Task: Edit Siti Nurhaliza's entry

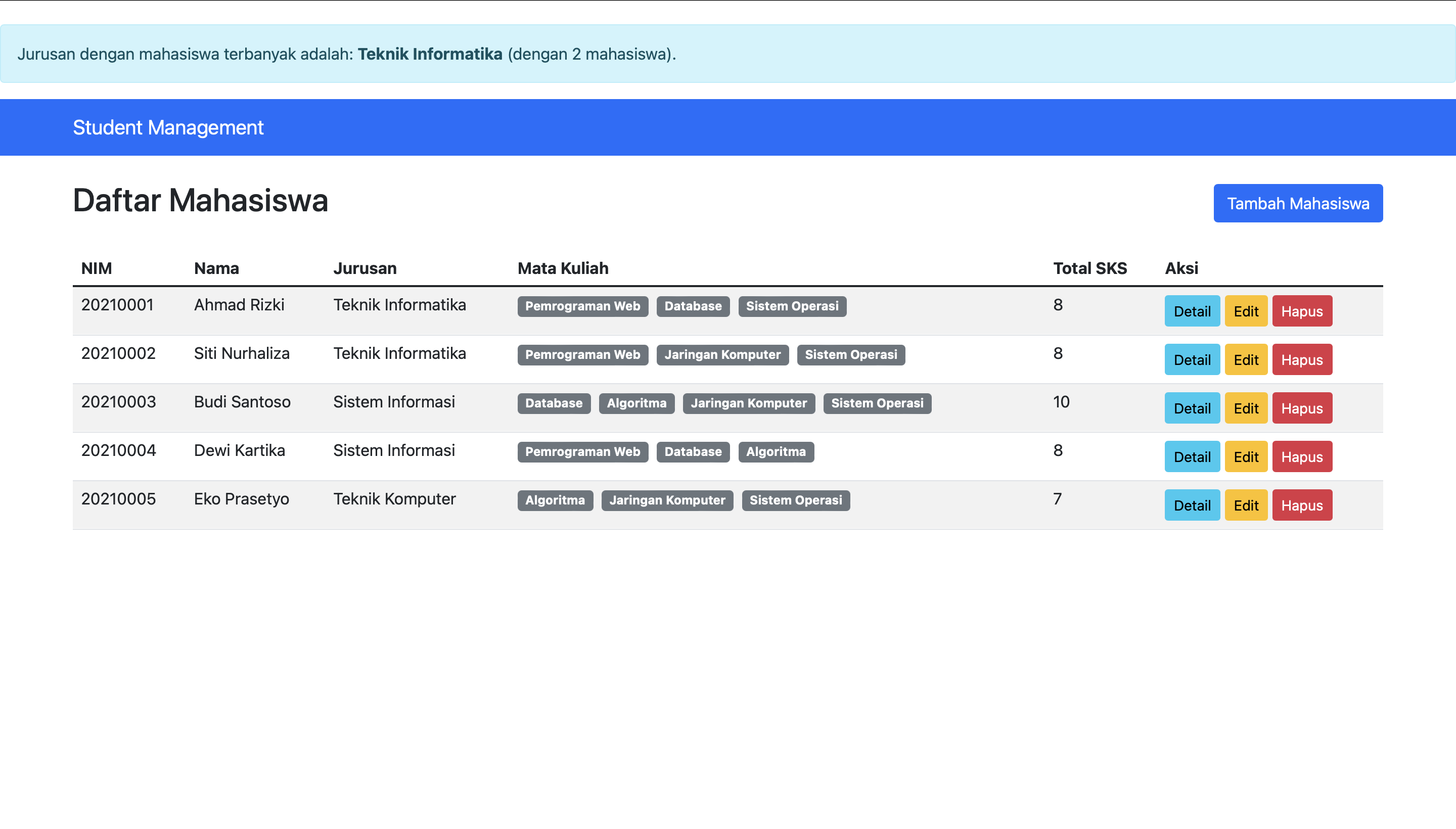Action: coord(1245,359)
